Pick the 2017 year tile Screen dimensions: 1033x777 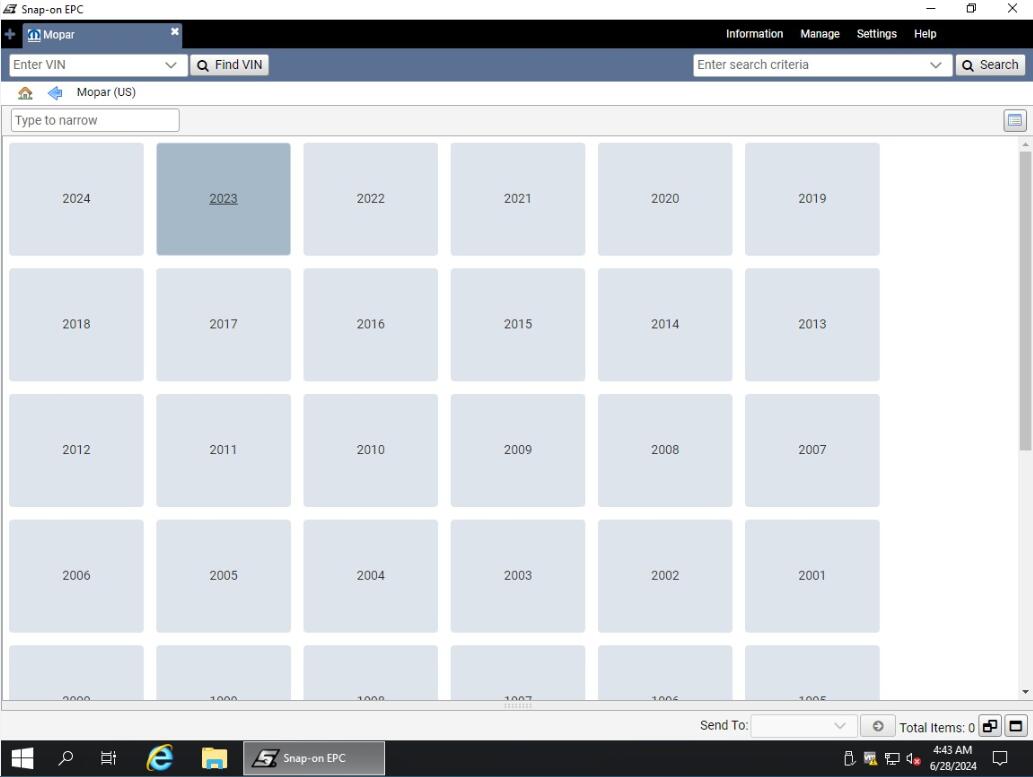(x=223, y=324)
